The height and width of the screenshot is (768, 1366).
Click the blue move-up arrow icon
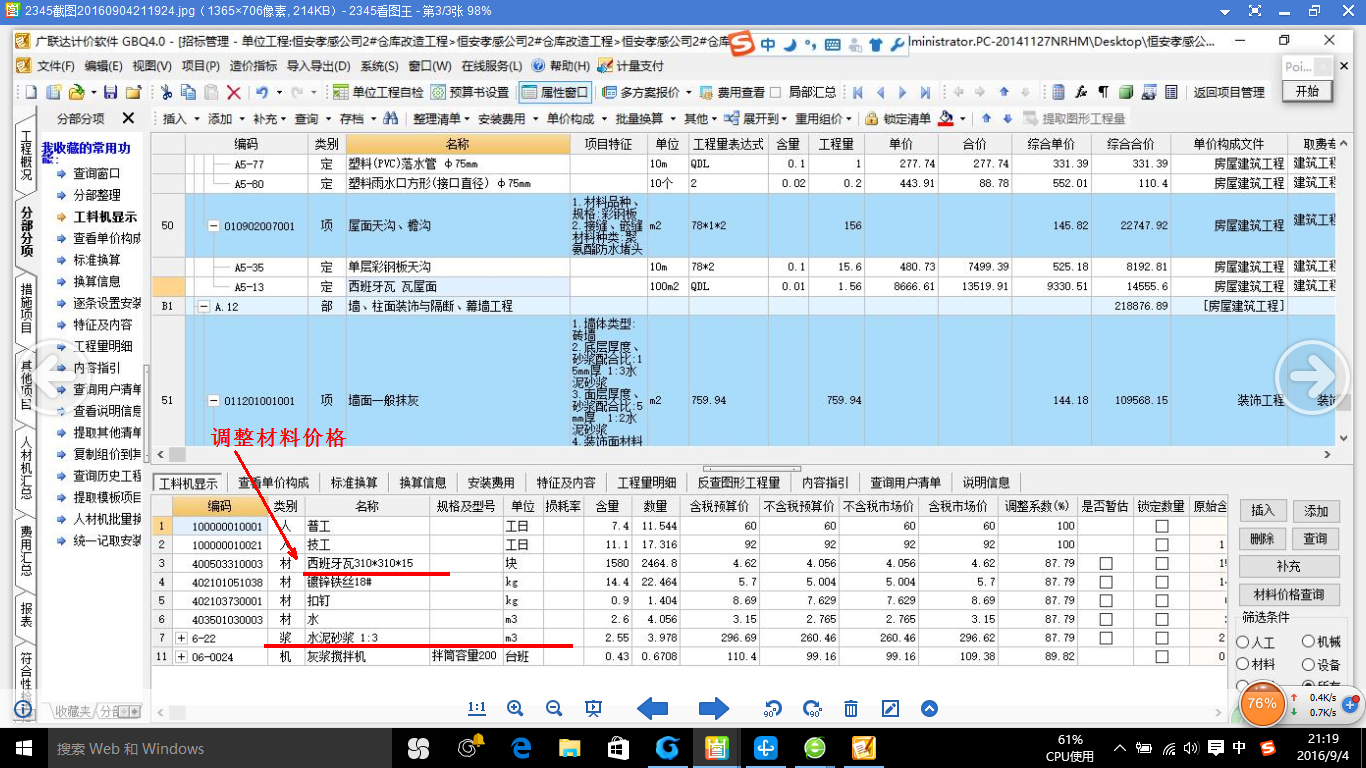point(986,118)
